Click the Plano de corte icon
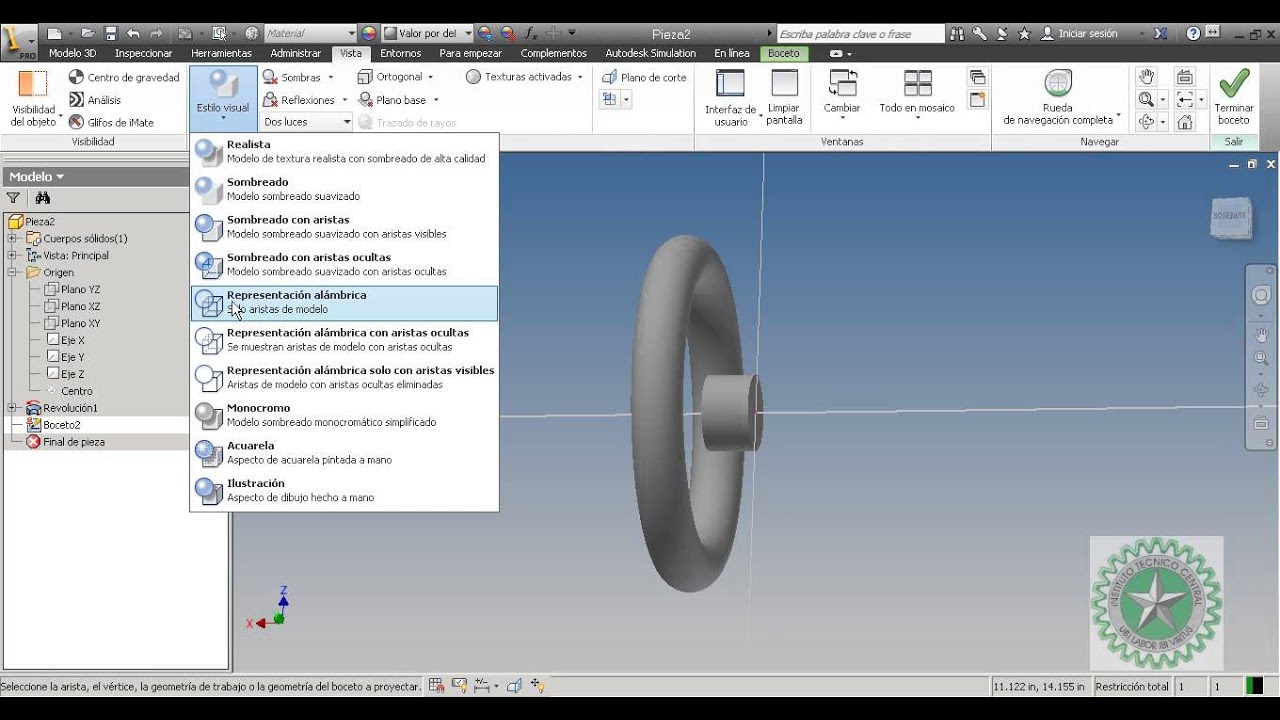 [x=609, y=77]
